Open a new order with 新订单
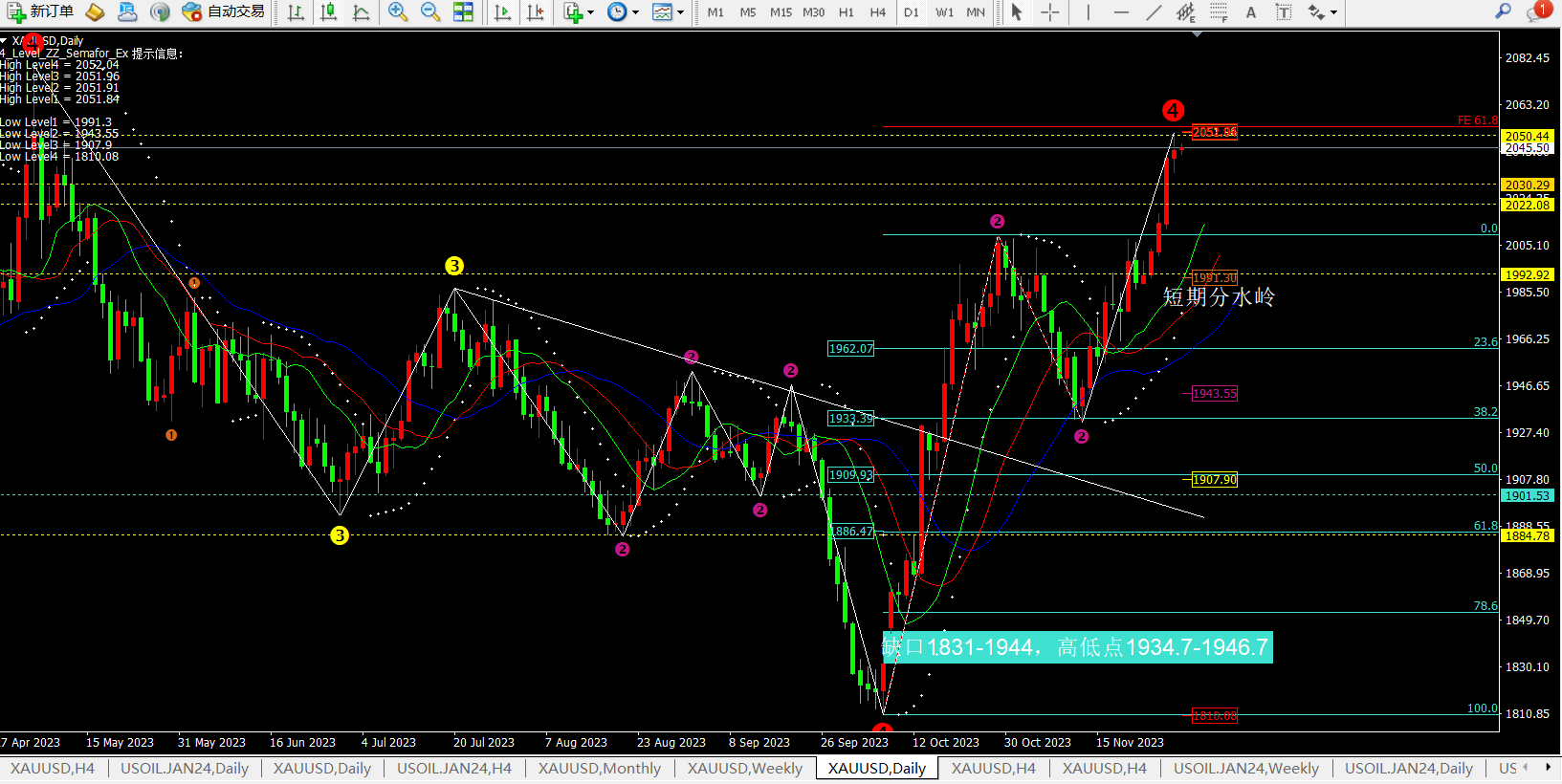The width and height of the screenshot is (1562, 784). point(40,11)
